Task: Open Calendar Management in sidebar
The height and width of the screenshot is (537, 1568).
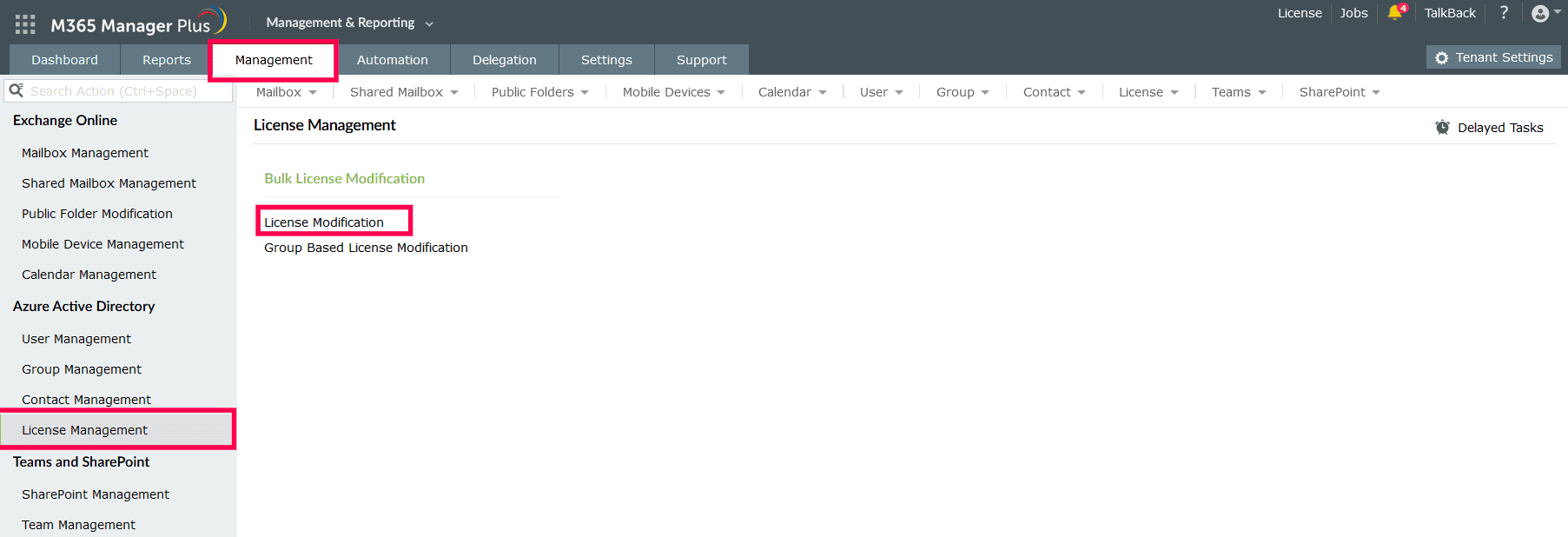Action: click(89, 275)
